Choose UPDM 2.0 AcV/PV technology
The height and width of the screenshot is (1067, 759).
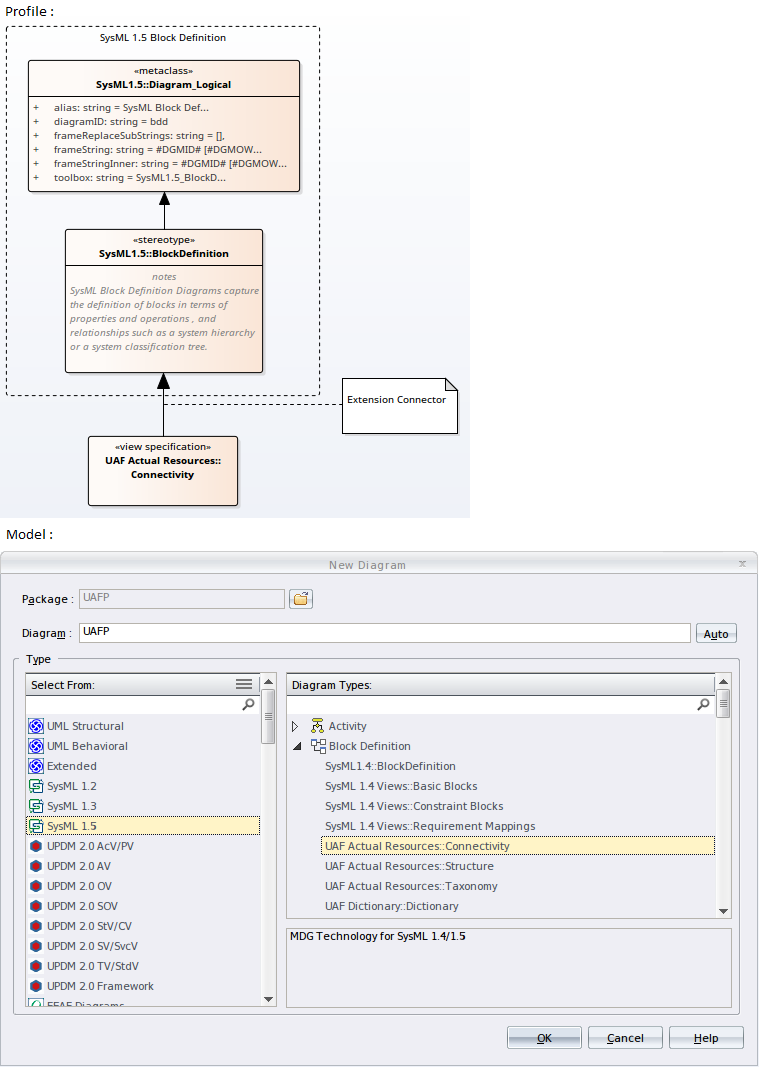tap(90, 846)
